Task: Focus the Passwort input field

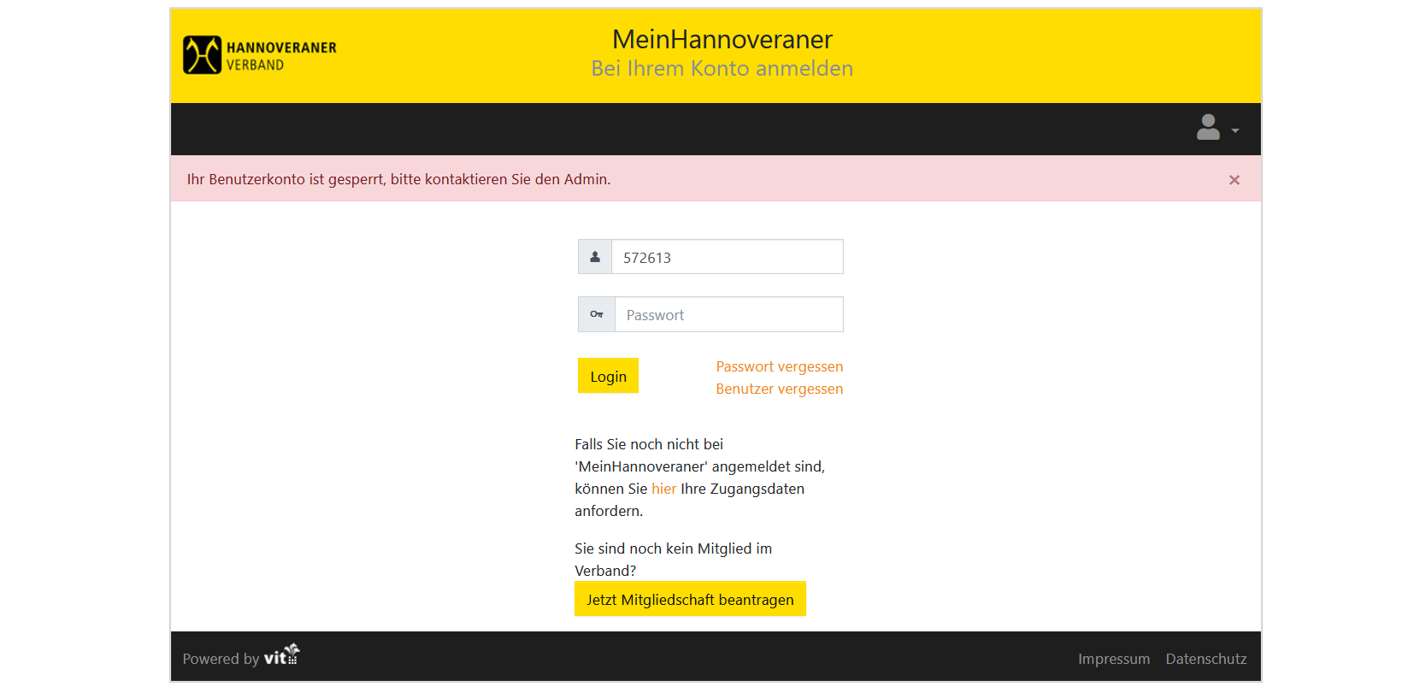Action: coord(729,314)
